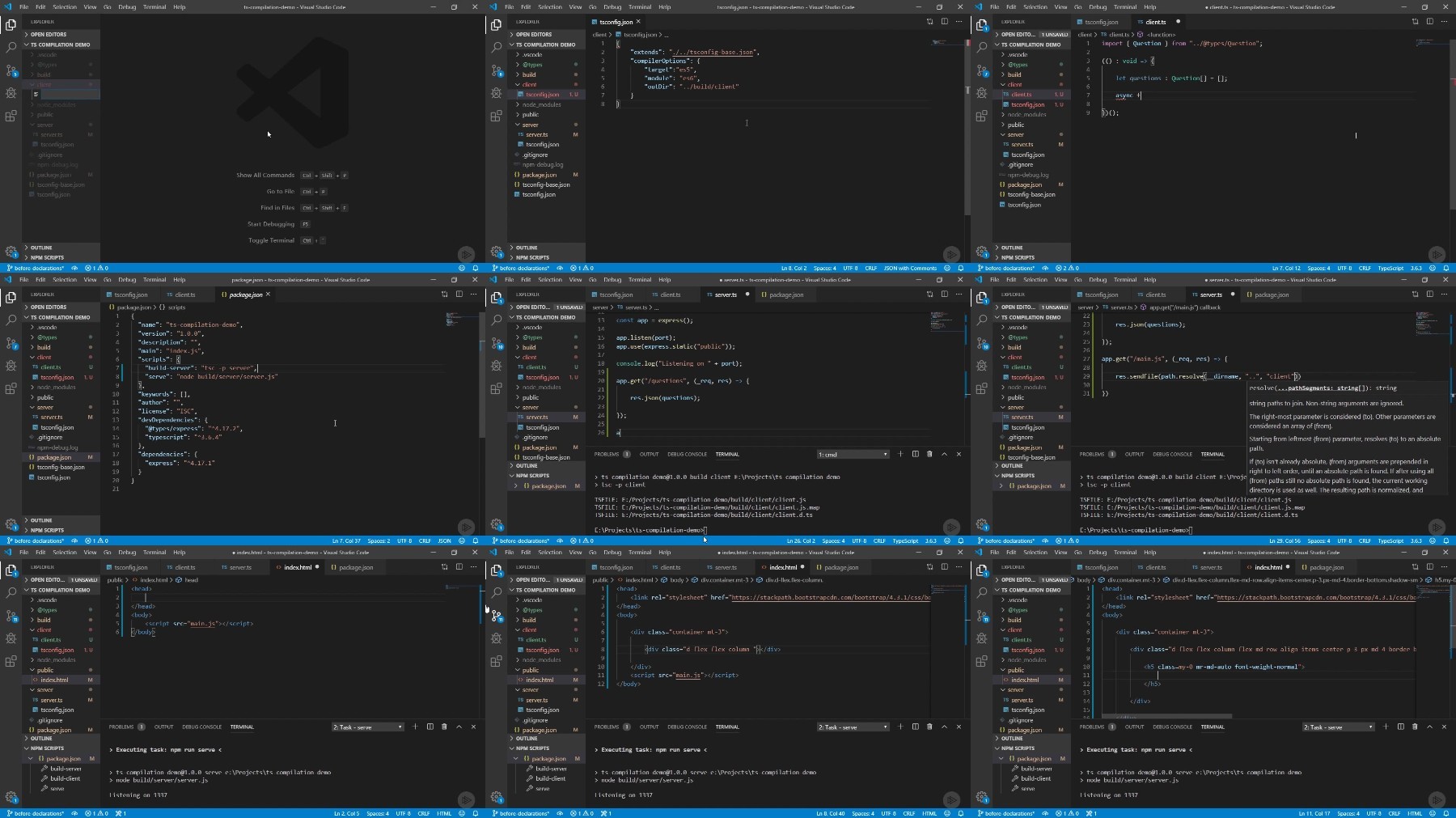Click the 'scripts' breadcrumb in the package.json editor window

coord(176,307)
